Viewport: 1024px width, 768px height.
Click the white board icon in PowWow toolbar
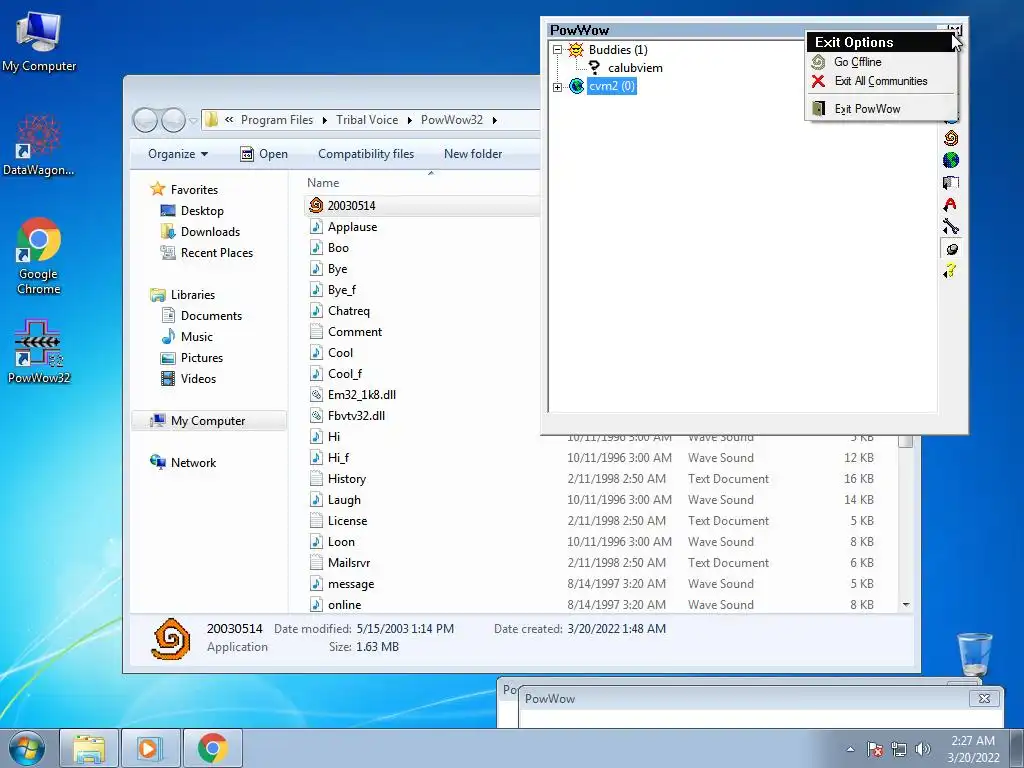[x=951, y=183]
